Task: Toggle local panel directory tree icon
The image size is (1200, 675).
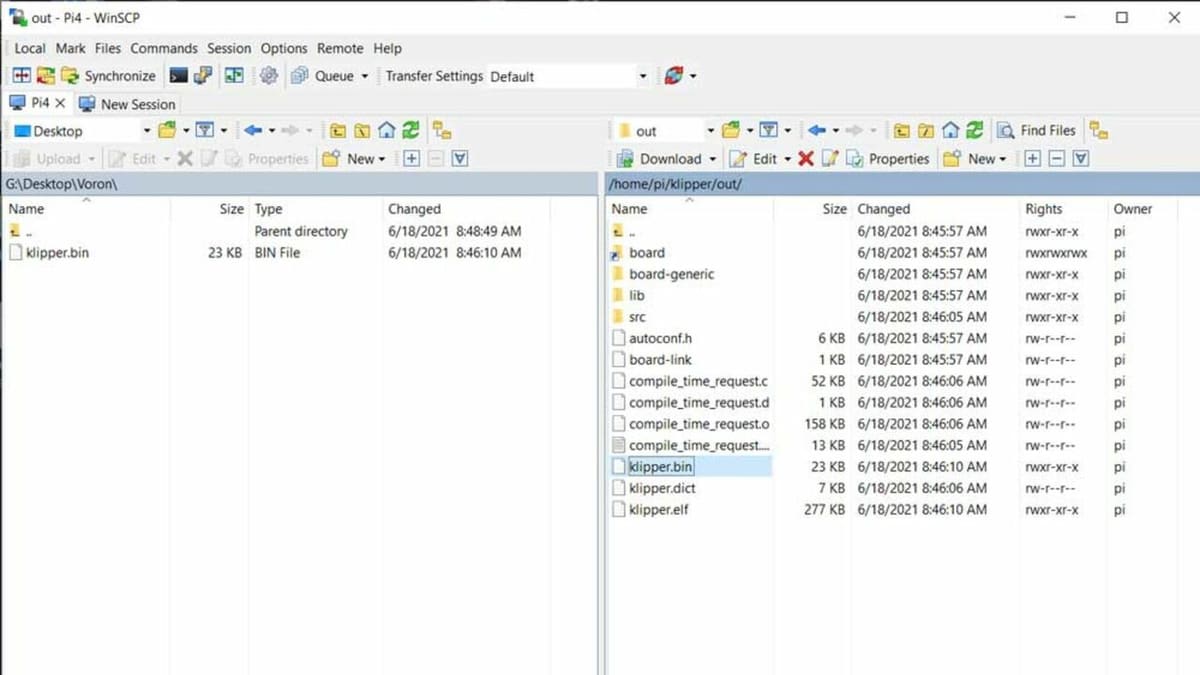Action: pos(442,130)
